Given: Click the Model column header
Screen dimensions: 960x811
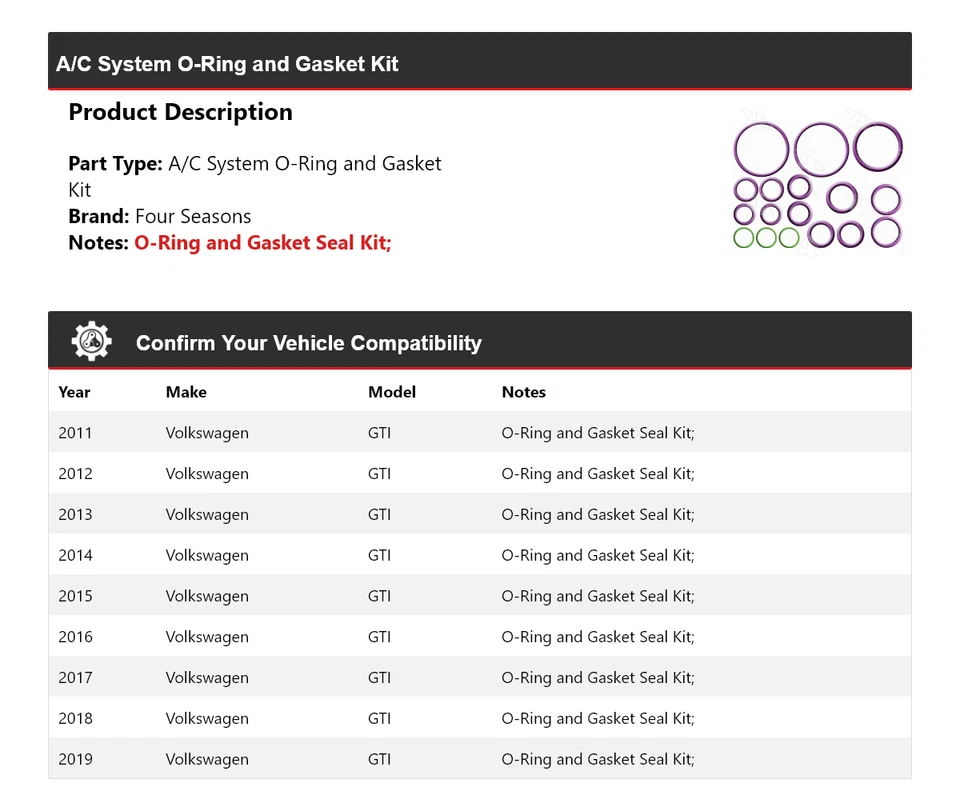Looking at the screenshot, I should coord(392,392).
